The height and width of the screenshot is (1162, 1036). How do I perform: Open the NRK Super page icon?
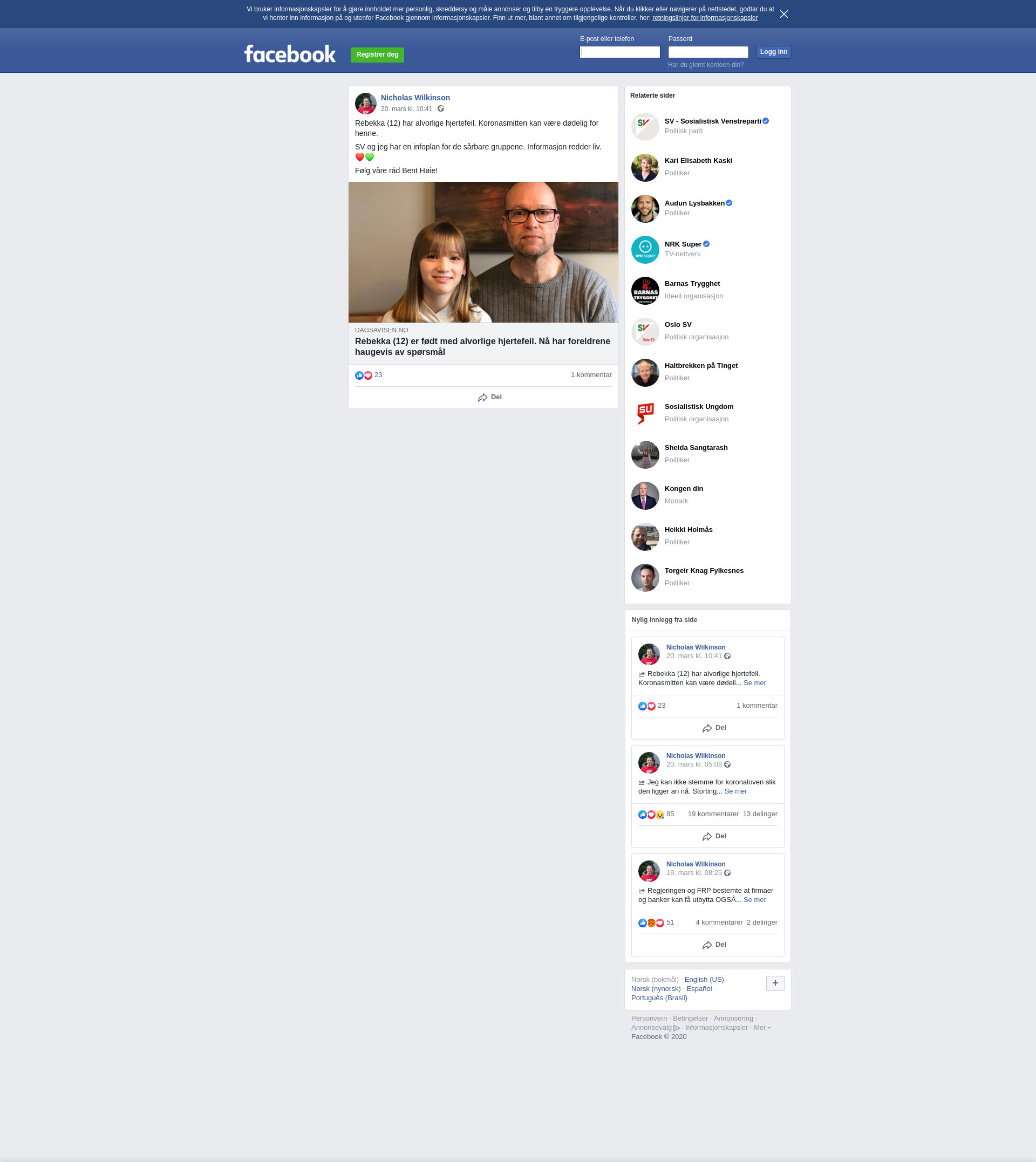coord(645,250)
